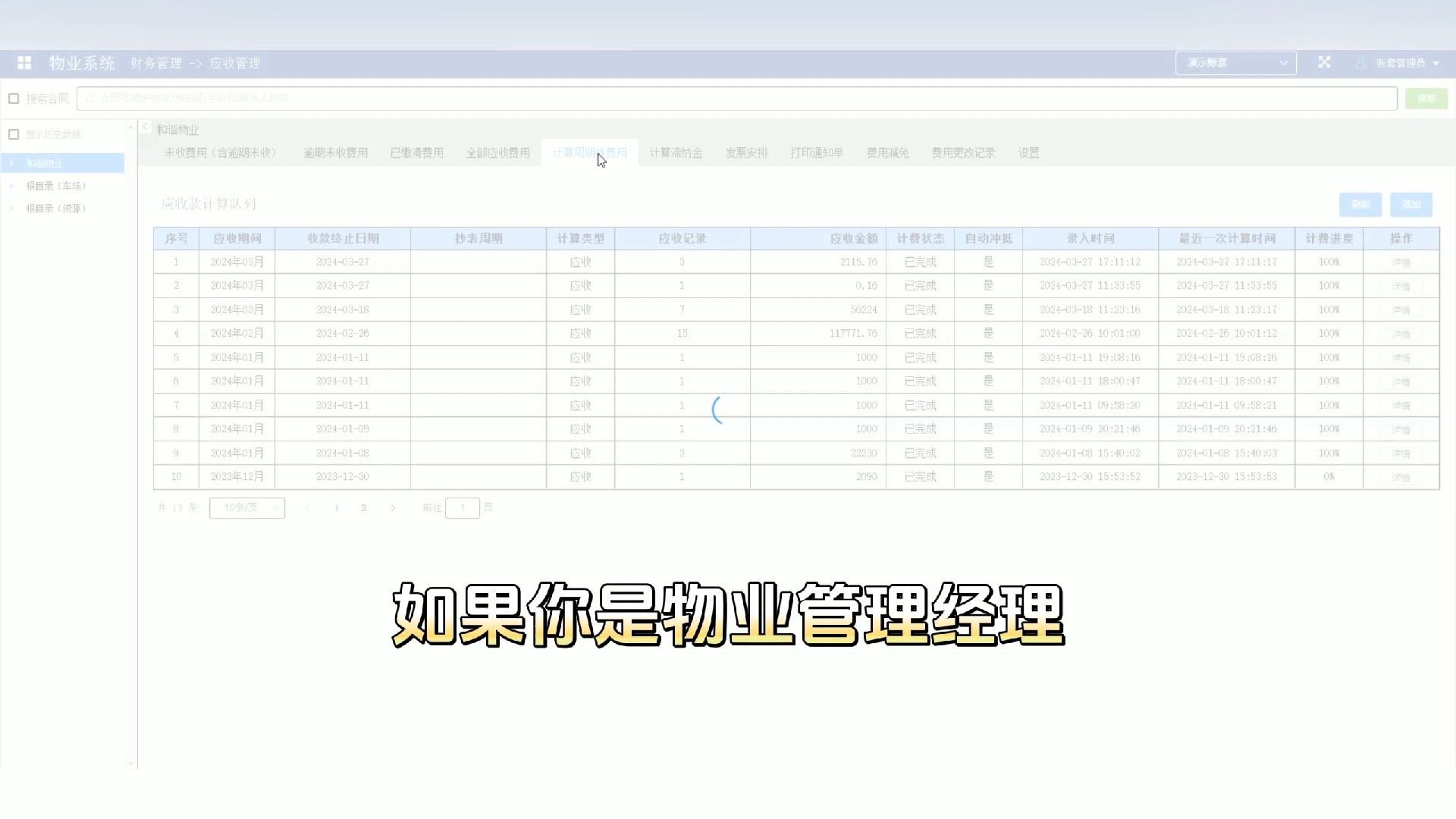Viewport: 1456px width, 819px height.
Task: Open the 设置 tab
Action: point(1029,153)
